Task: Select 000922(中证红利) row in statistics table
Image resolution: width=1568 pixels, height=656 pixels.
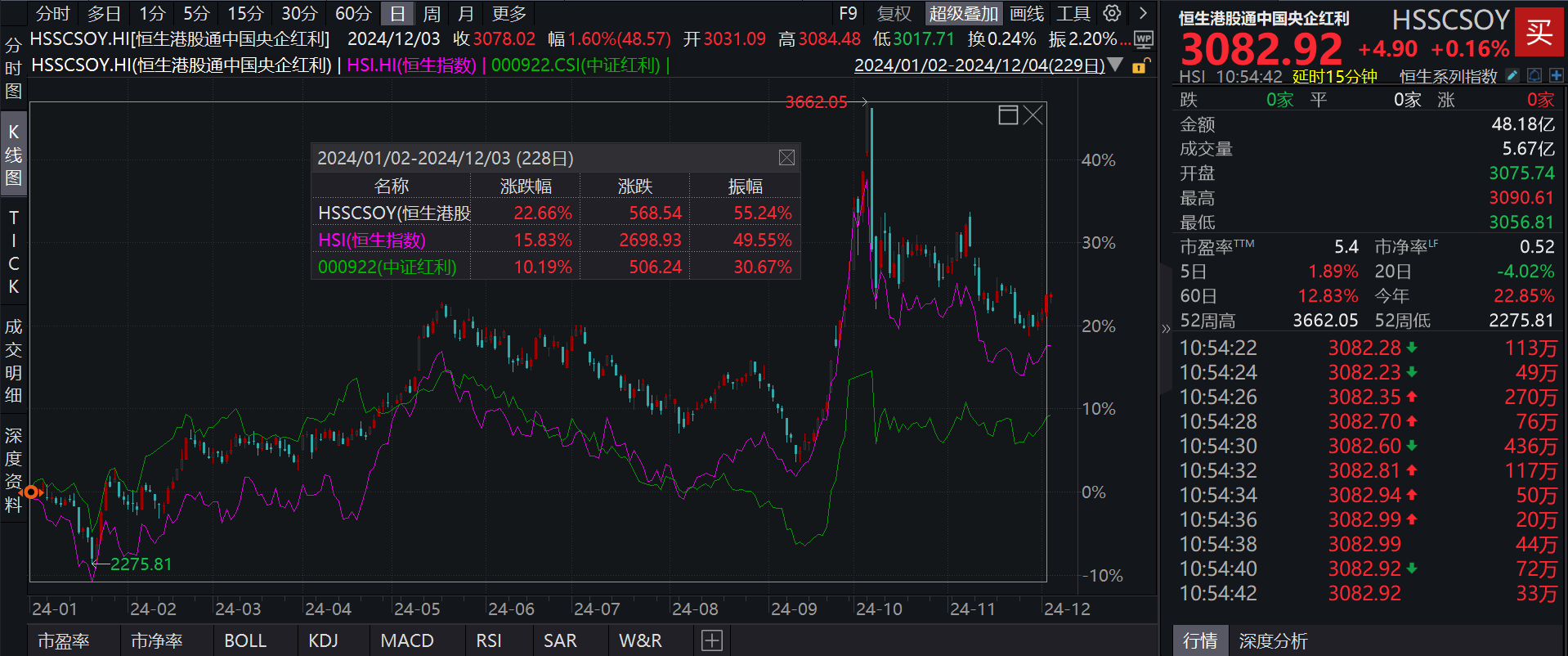Action: (x=556, y=267)
